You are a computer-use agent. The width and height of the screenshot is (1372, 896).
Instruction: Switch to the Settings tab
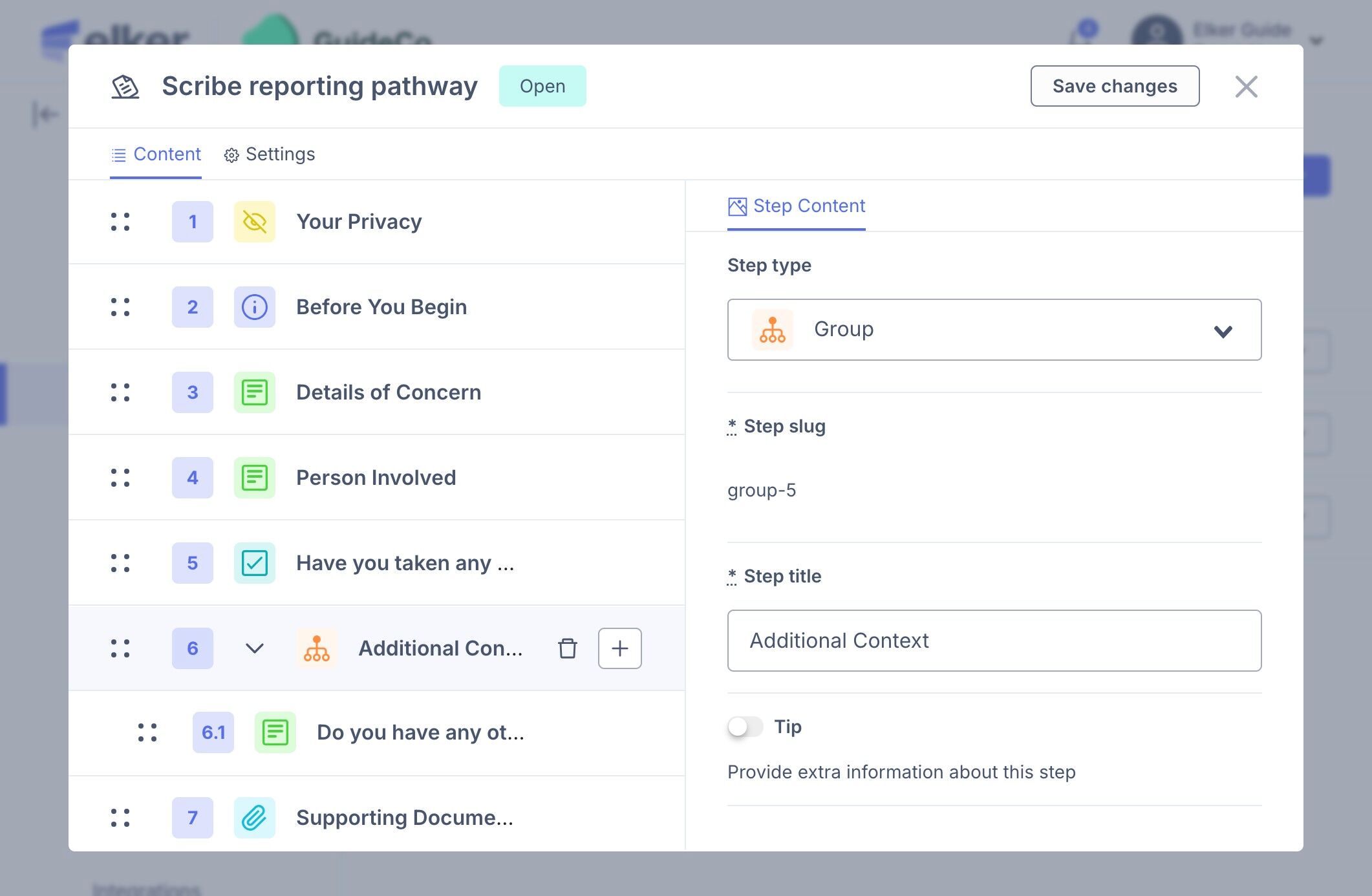pyautogui.click(x=270, y=155)
